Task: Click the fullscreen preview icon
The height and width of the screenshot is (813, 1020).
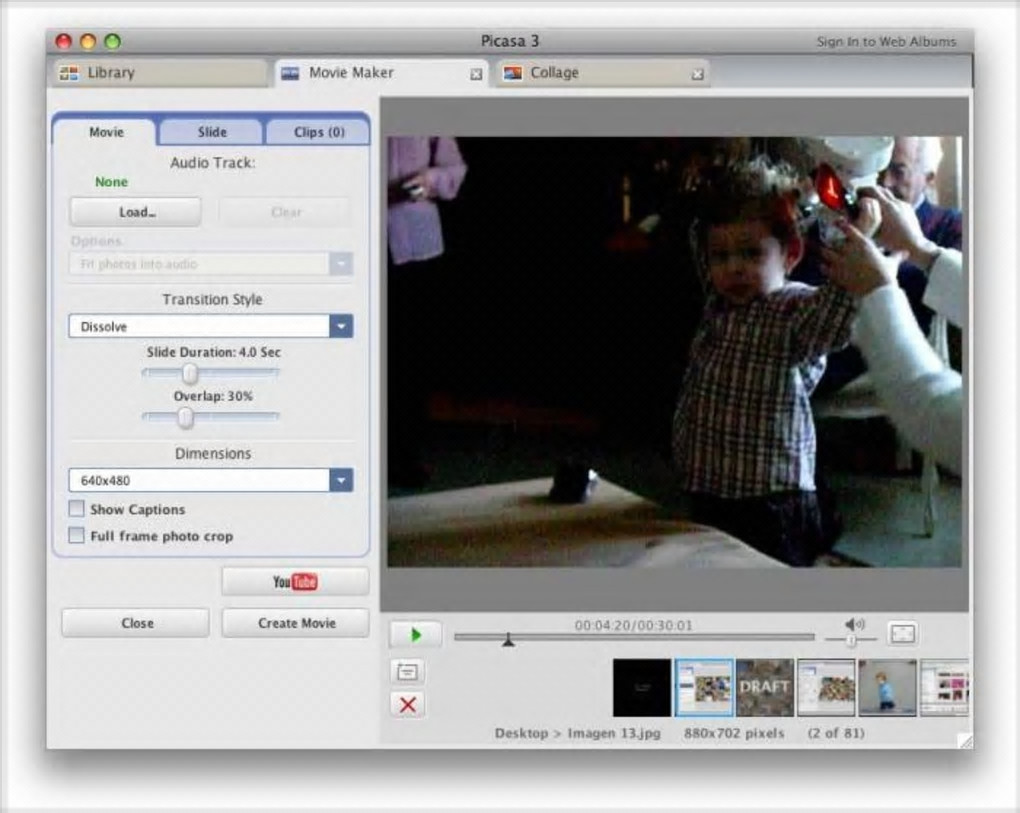Action: [902, 633]
